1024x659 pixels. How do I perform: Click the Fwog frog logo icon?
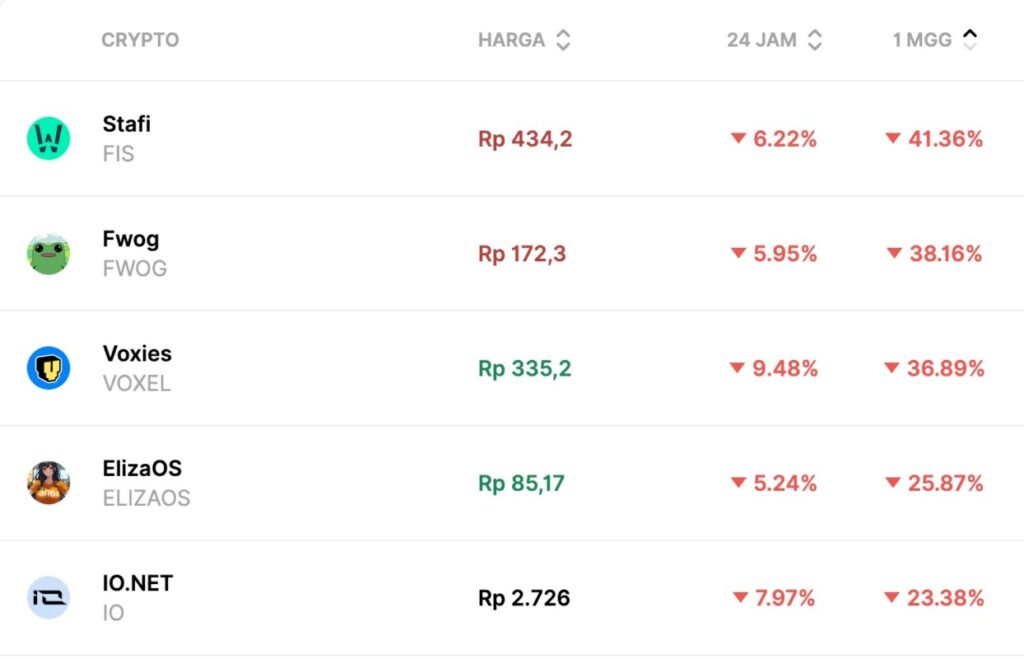[48, 253]
